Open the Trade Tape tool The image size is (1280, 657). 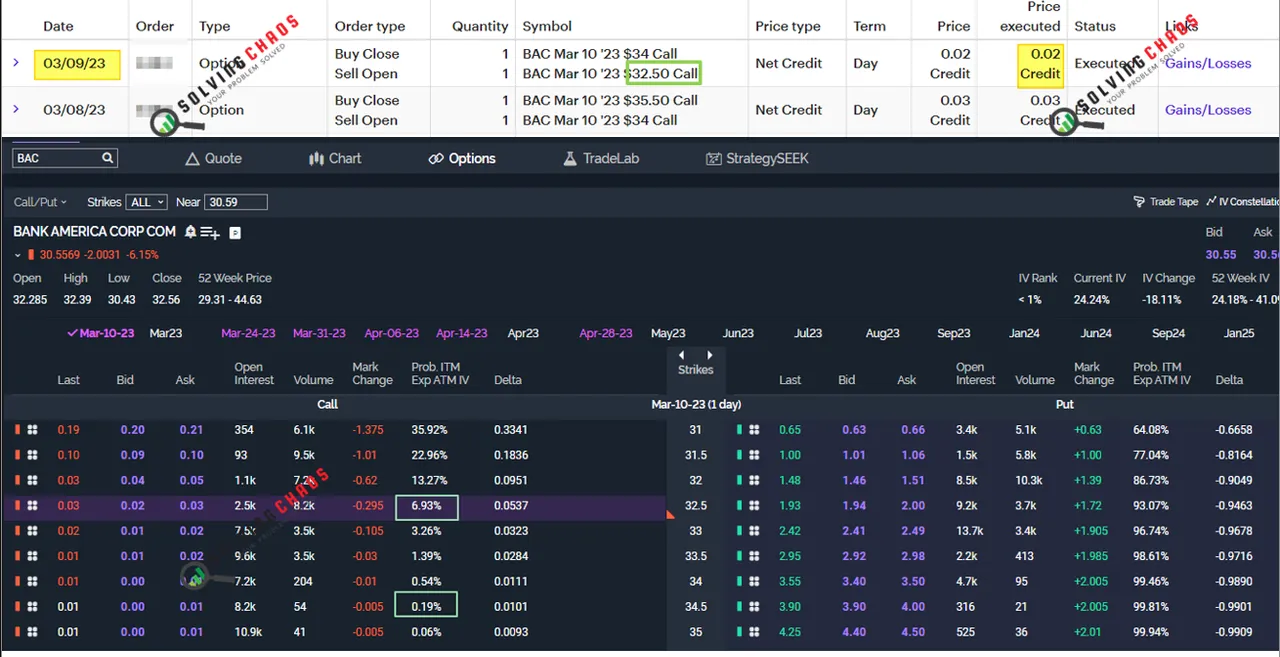[1166, 202]
